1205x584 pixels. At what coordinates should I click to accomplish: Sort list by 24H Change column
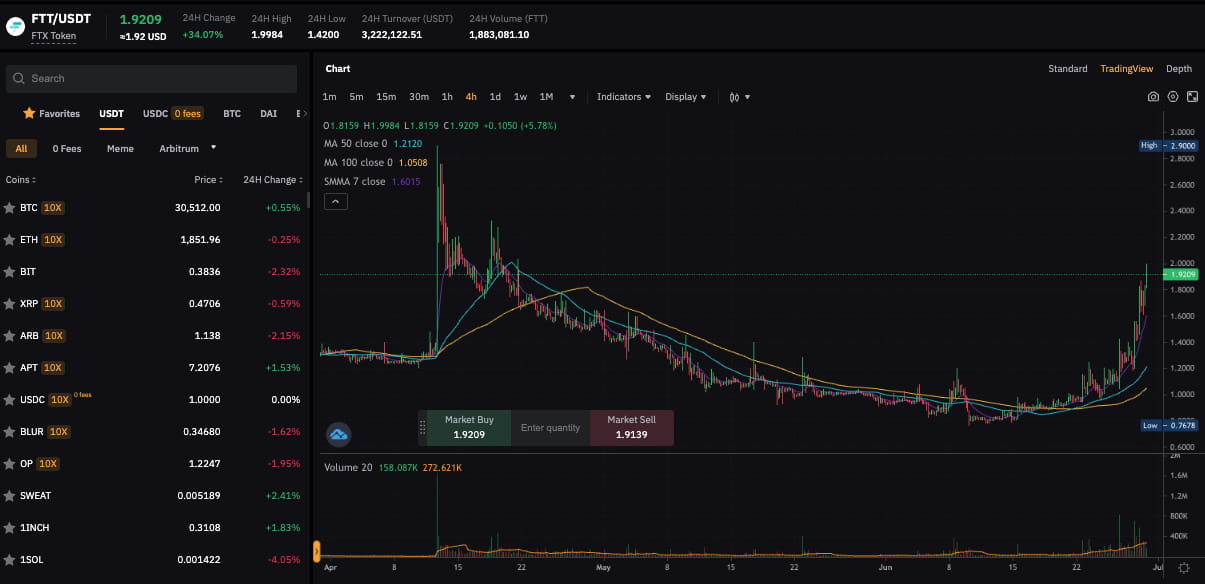pos(273,180)
